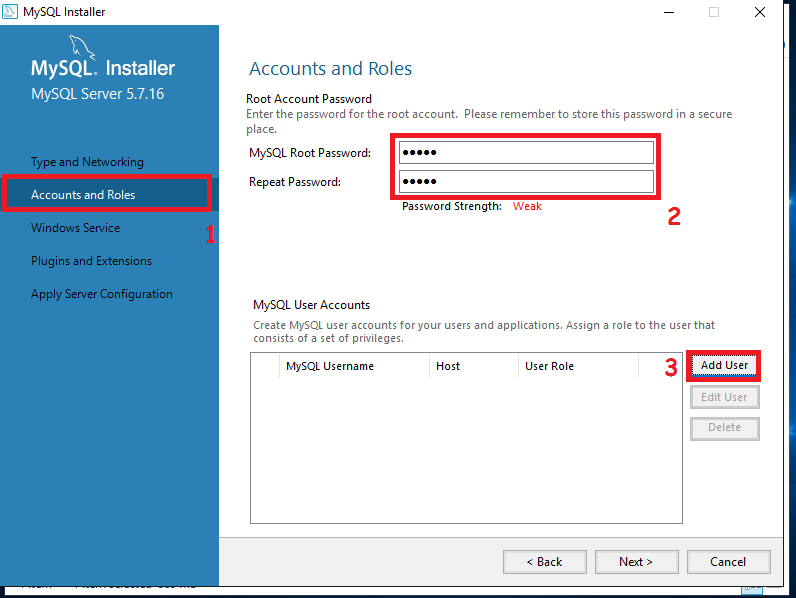Click the Weak password strength label
The width and height of the screenshot is (796, 598).
[527, 206]
